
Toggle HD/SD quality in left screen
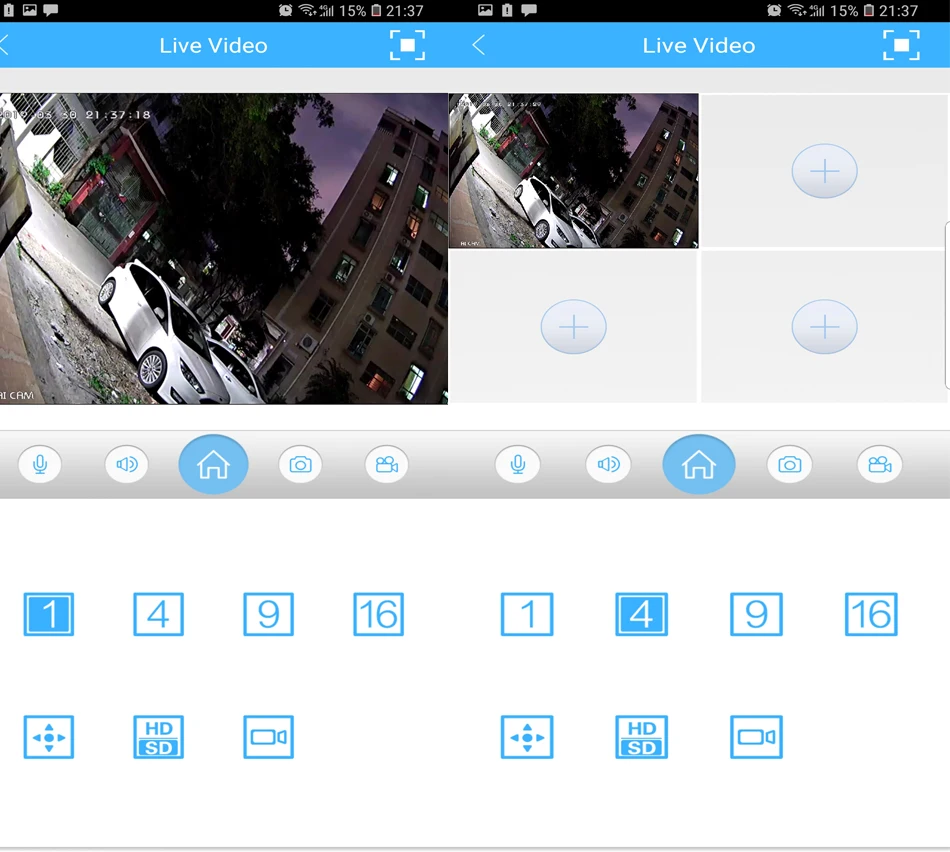click(158, 737)
